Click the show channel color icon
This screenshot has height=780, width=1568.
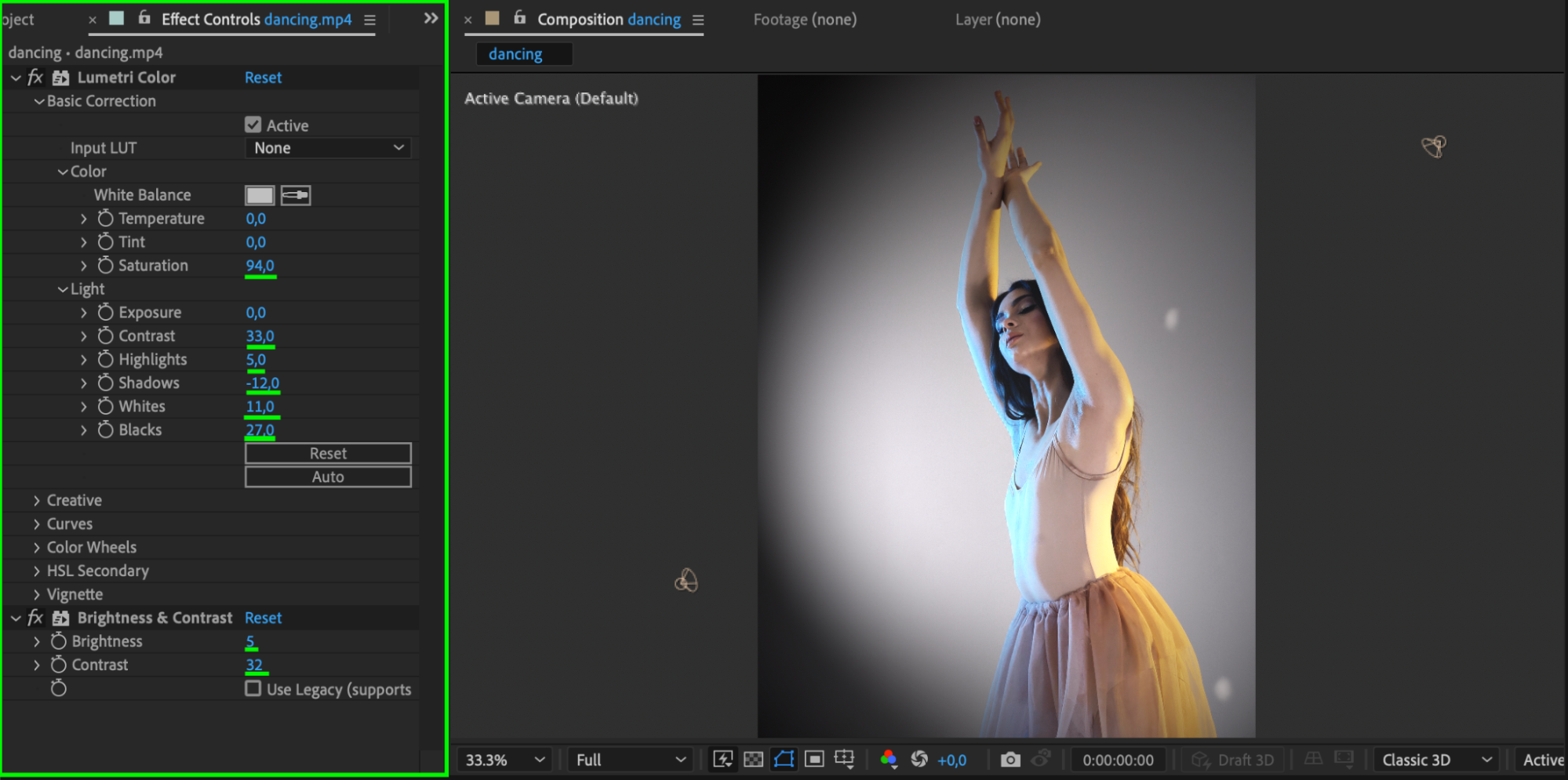[x=888, y=759]
